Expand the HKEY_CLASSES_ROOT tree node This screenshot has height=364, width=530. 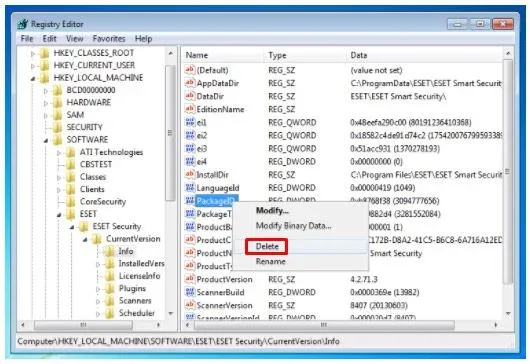(33, 53)
